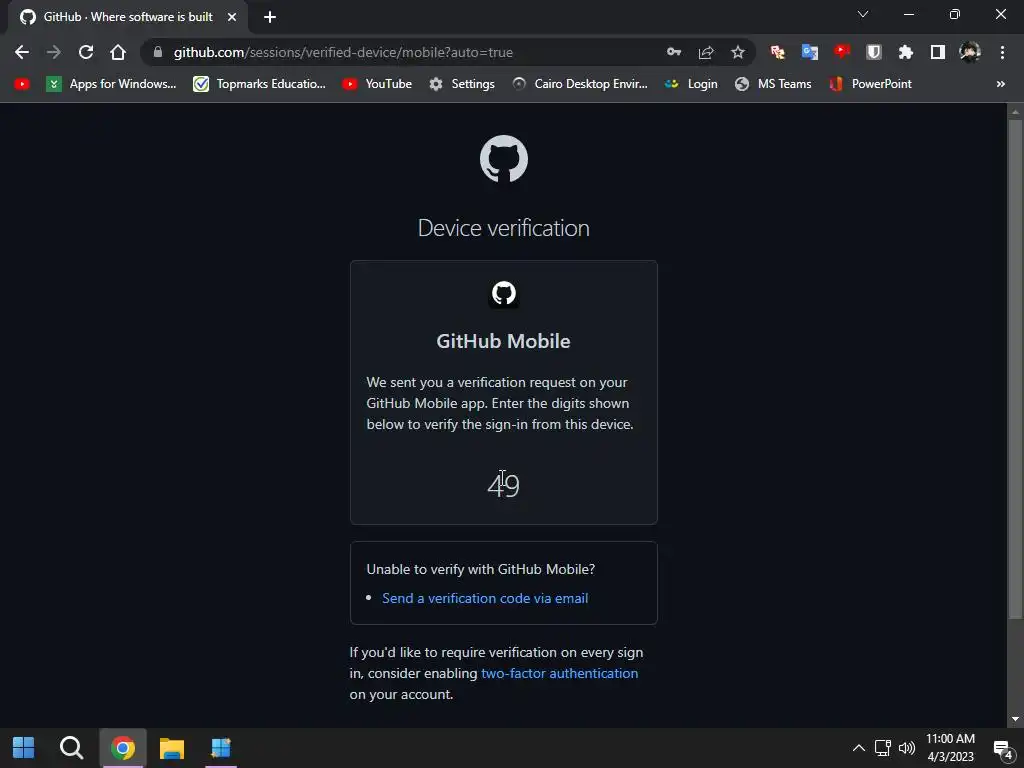The height and width of the screenshot is (768, 1024).
Task: Open a new browser tab
Action: tap(270, 17)
